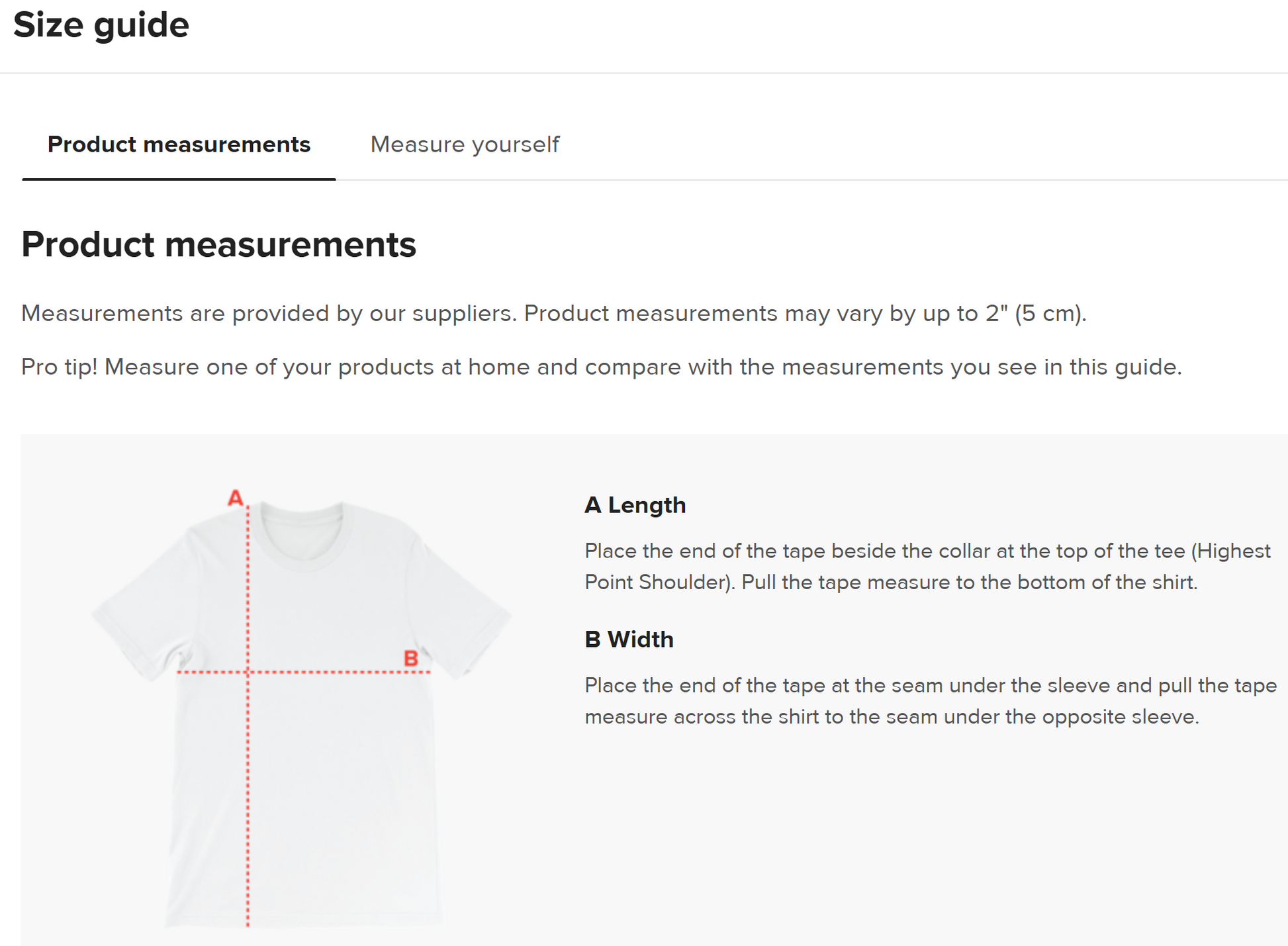Screen dimensions: 1288x946
Task: Click the bottom hem of the t-shirt
Action: click(304, 920)
